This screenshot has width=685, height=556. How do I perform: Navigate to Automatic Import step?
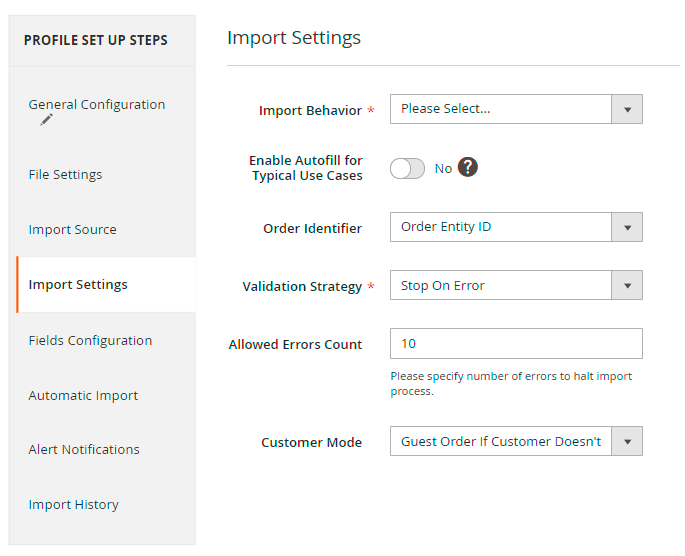point(83,396)
